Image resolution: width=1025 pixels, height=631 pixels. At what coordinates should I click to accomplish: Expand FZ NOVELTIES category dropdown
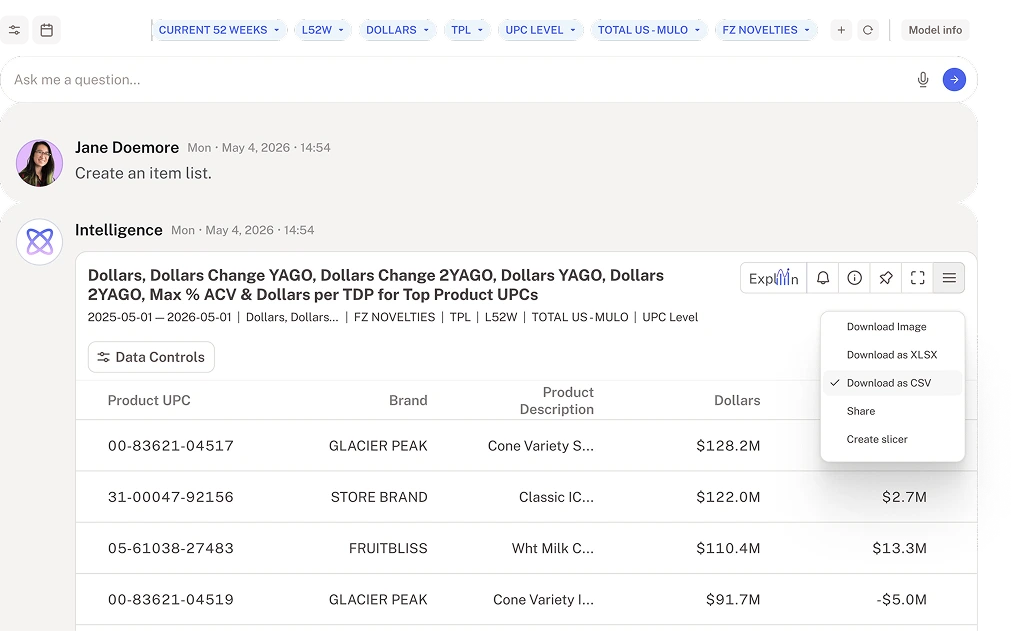pyautogui.click(x=766, y=30)
